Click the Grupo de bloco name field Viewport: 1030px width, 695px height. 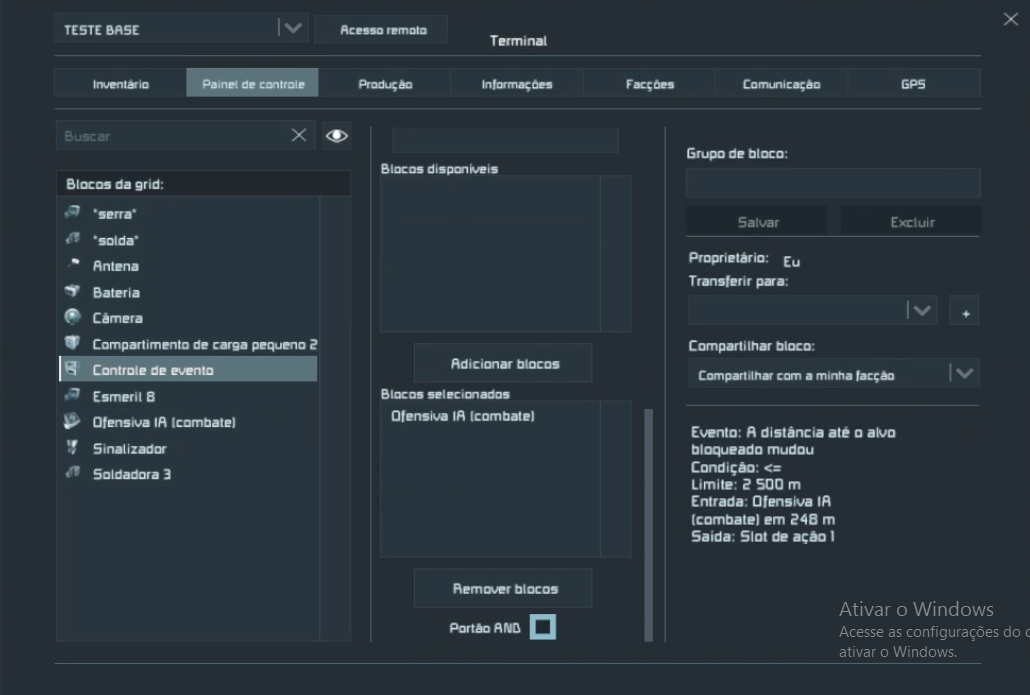(832, 183)
